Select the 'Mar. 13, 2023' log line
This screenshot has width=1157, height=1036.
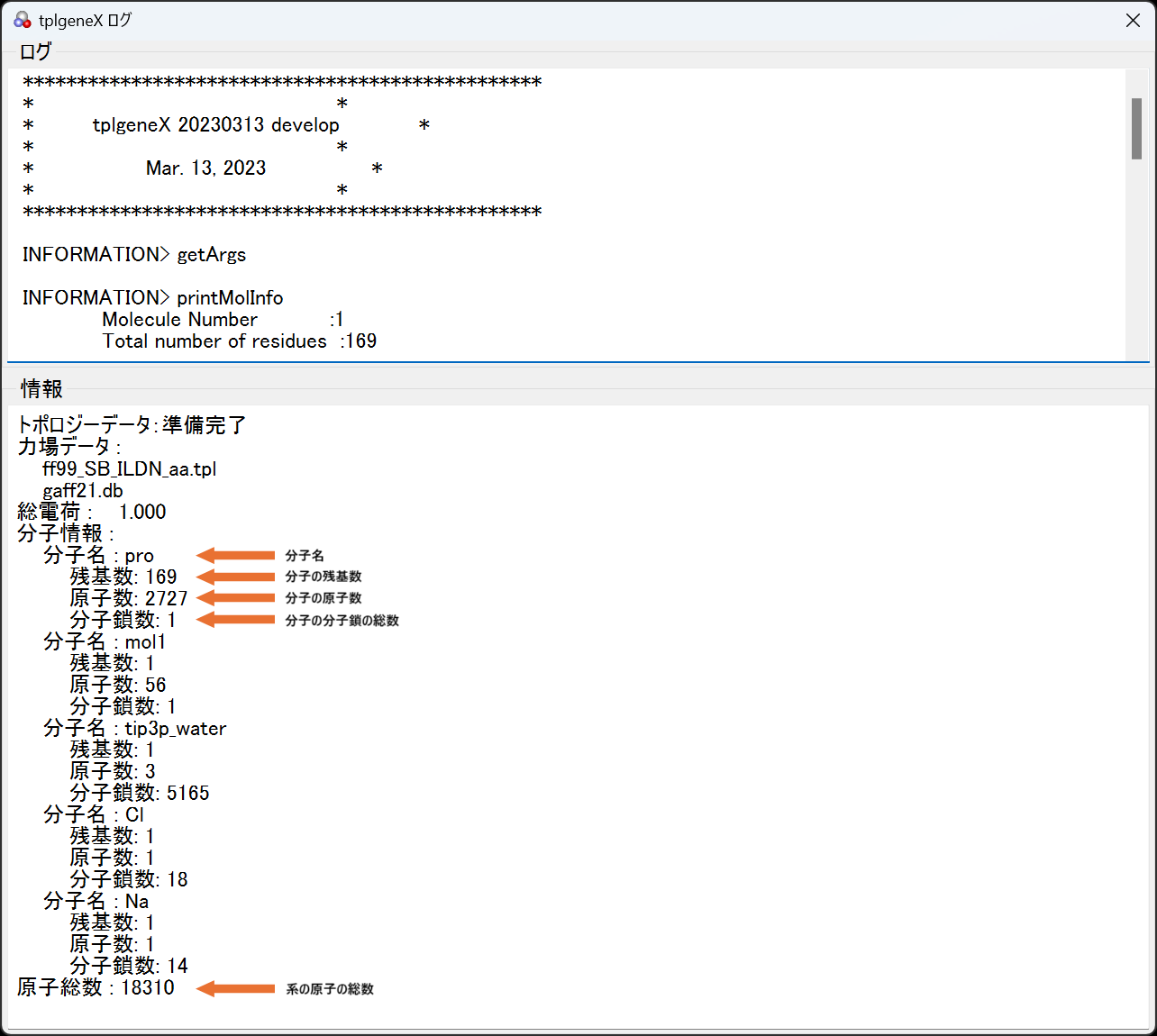coord(205,168)
